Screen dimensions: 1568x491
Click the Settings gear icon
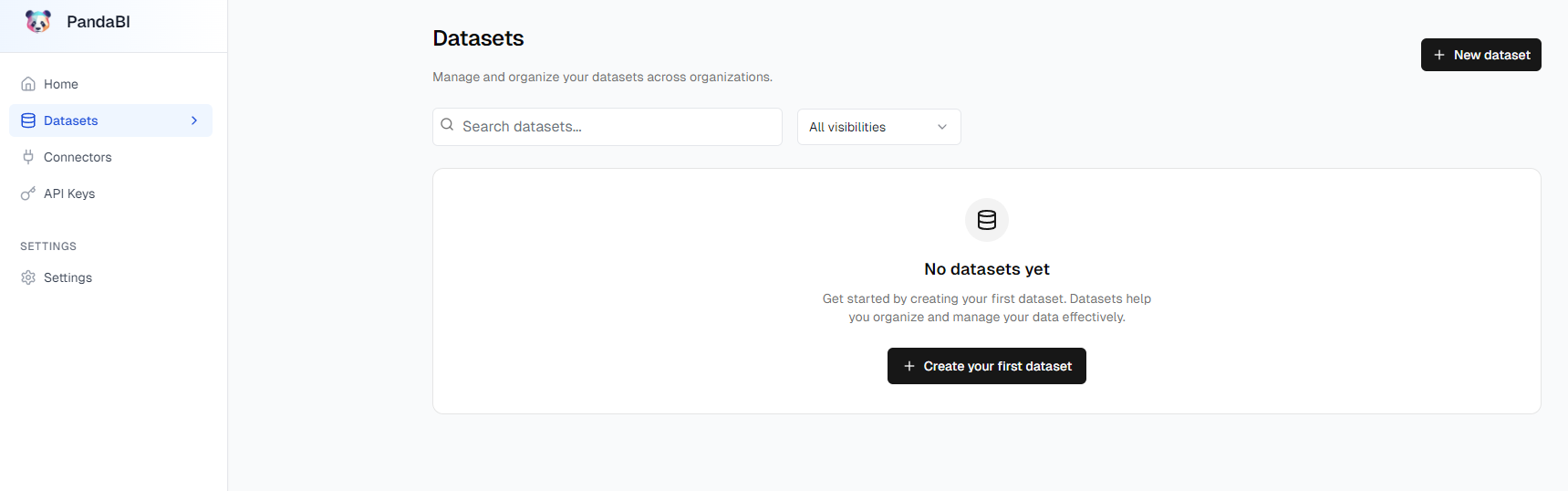[x=28, y=277]
